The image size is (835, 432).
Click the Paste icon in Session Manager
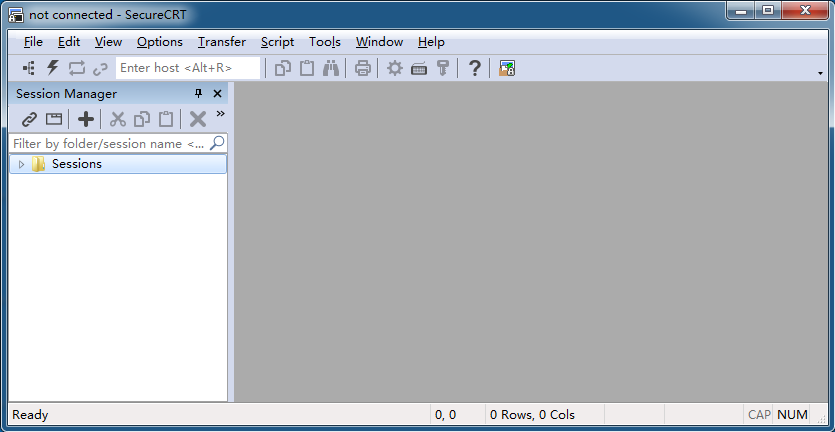(166, 119)
